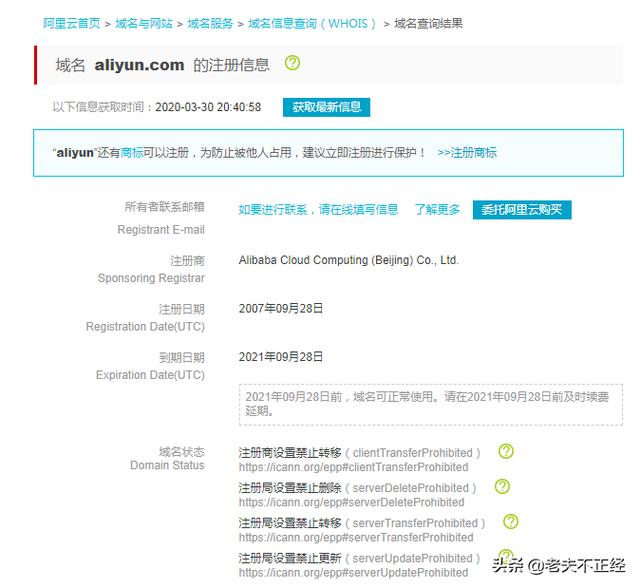
Task: Open icann.org/epp#serverTransferProhibited URL
Action: point(356,537)
